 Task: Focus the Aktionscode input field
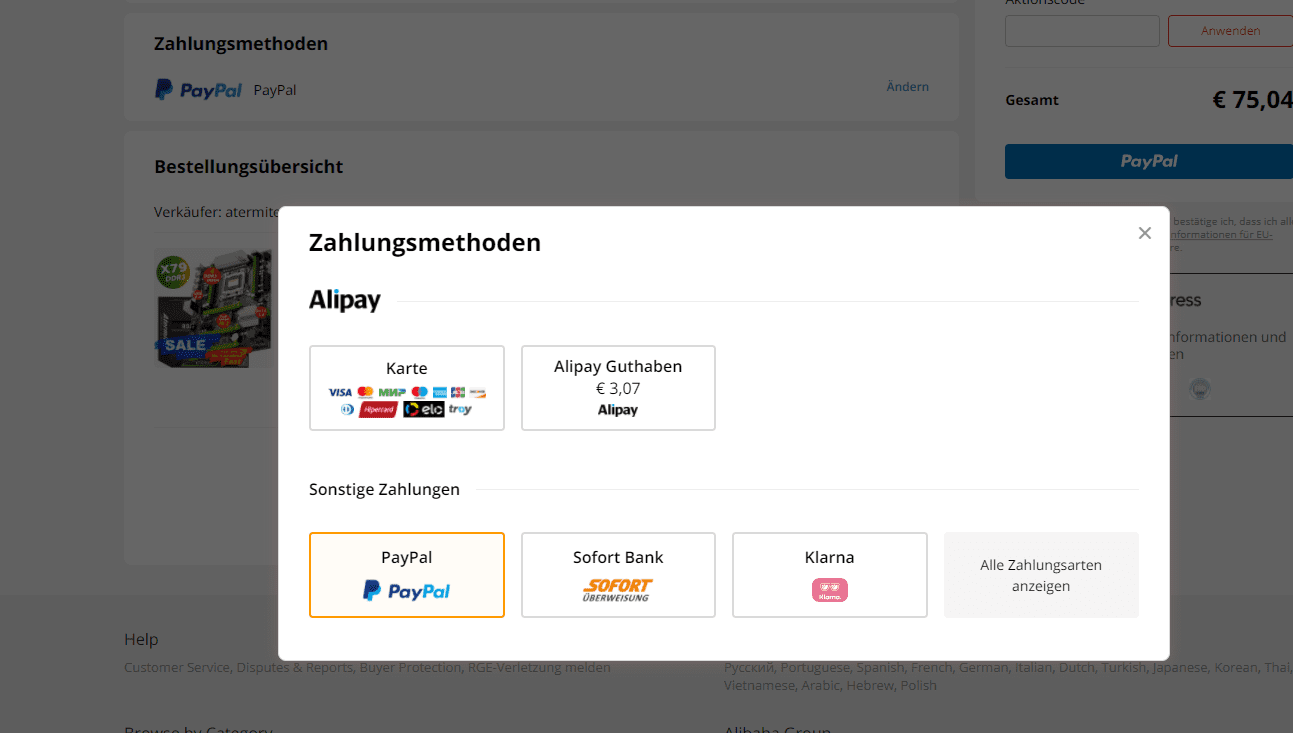coord(1082,31)
